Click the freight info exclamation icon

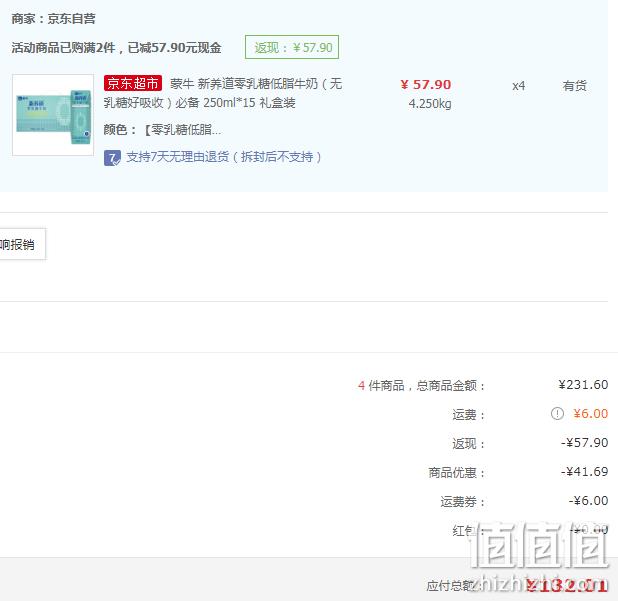[557, 413]
